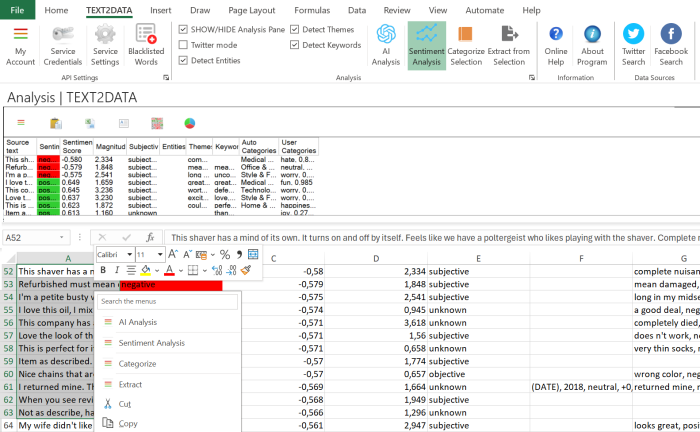This screenshot has width=700, height=432.
Task: Click the merge and center icon
Action: click(x=253, y=254)
